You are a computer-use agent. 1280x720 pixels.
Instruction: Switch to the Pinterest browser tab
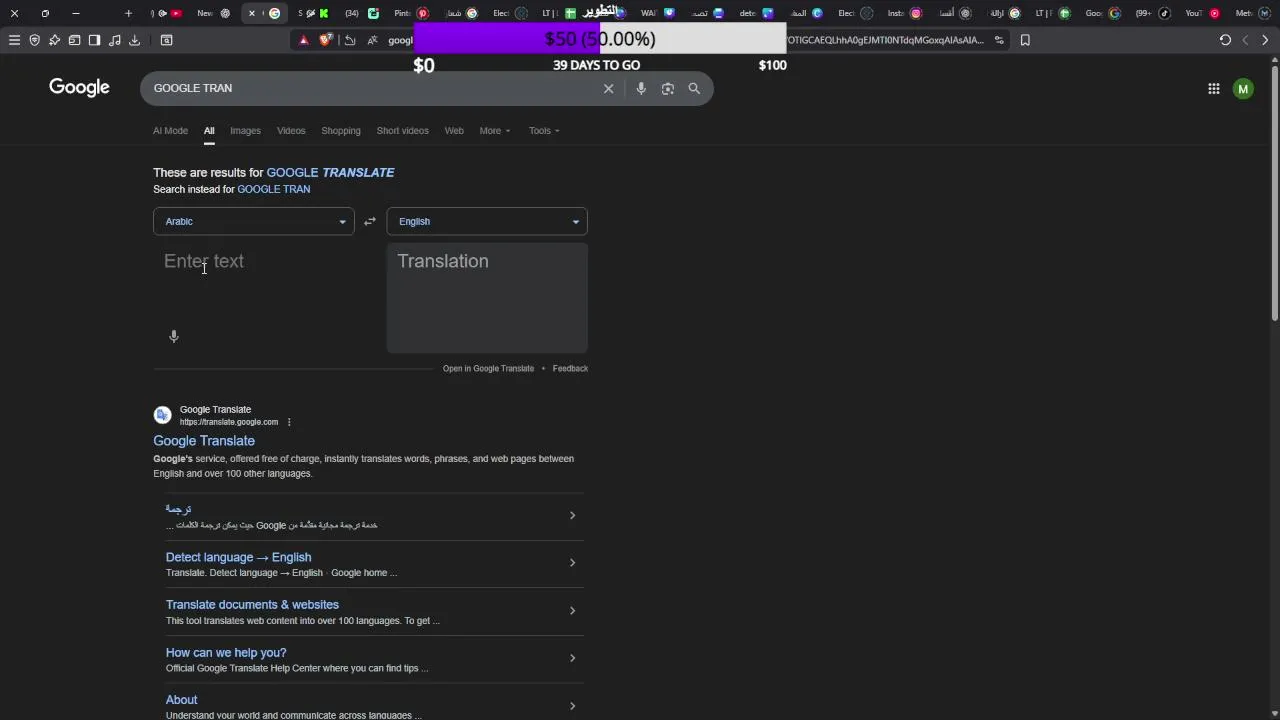pyautogui.click(x=411, y=13)
